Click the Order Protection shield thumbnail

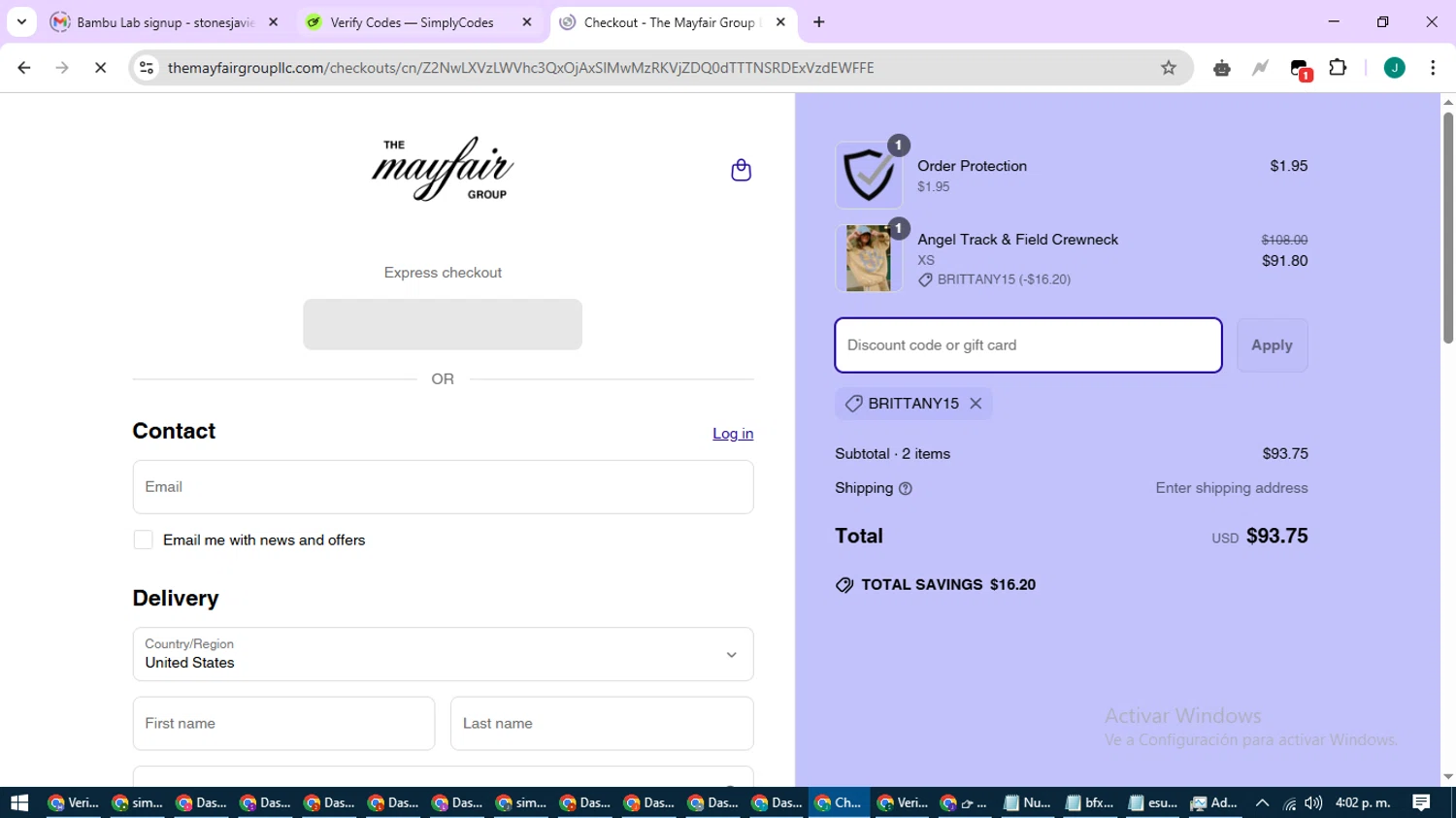point(869,176)
